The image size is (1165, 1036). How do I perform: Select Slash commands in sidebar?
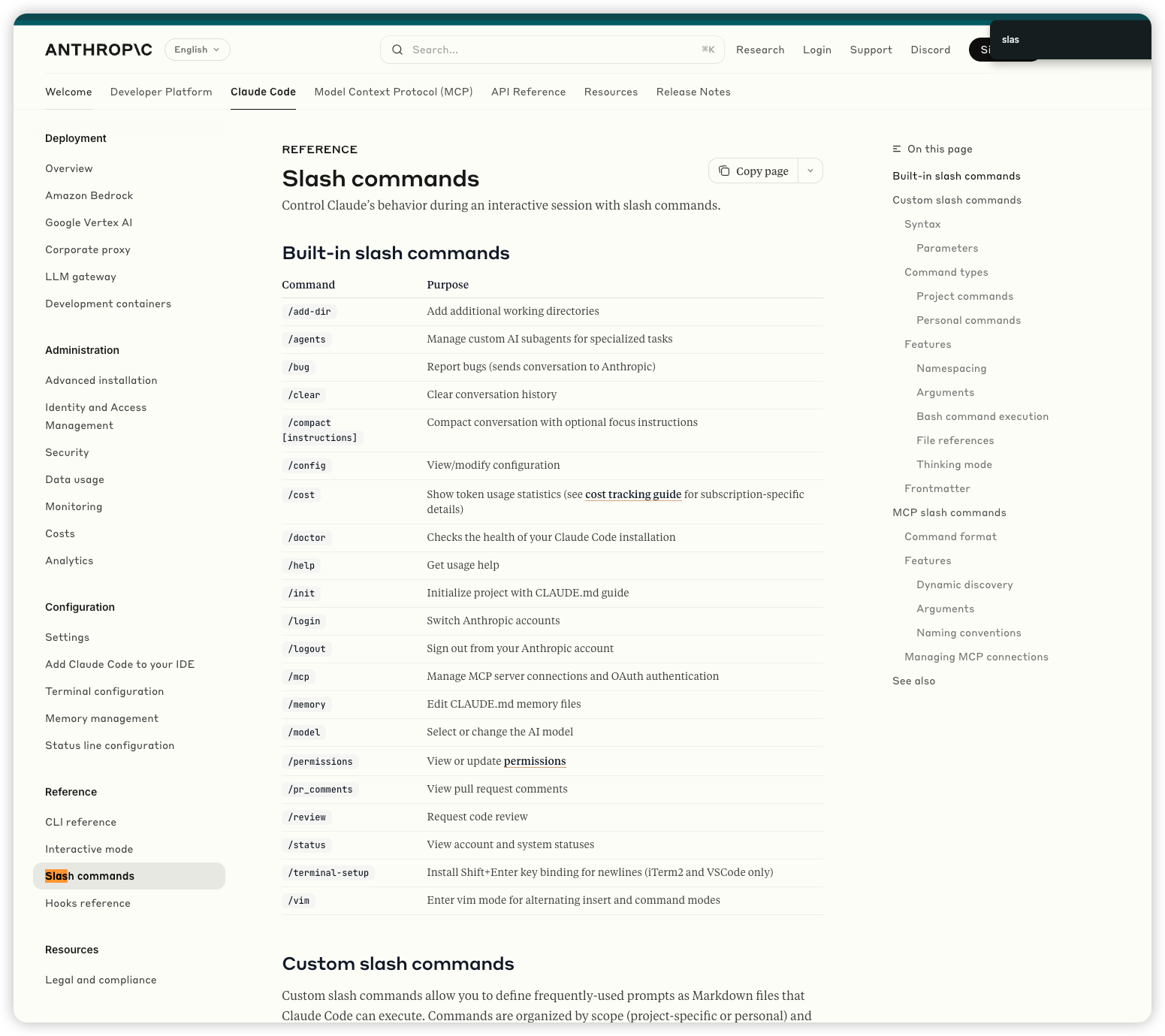click(129, 876)
